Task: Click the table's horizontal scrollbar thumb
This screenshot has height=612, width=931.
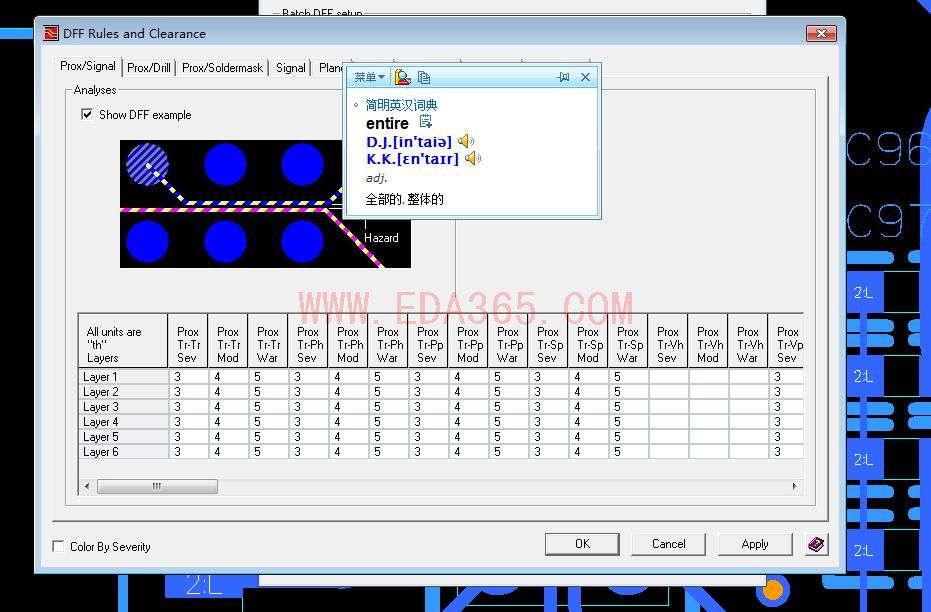Action: (157, 487)
